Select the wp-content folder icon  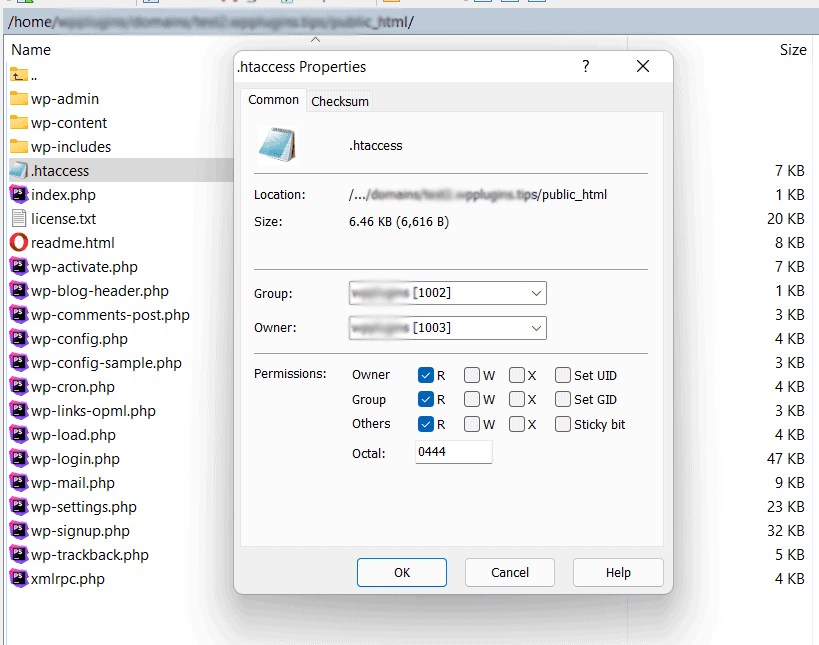tap(19, 123)
